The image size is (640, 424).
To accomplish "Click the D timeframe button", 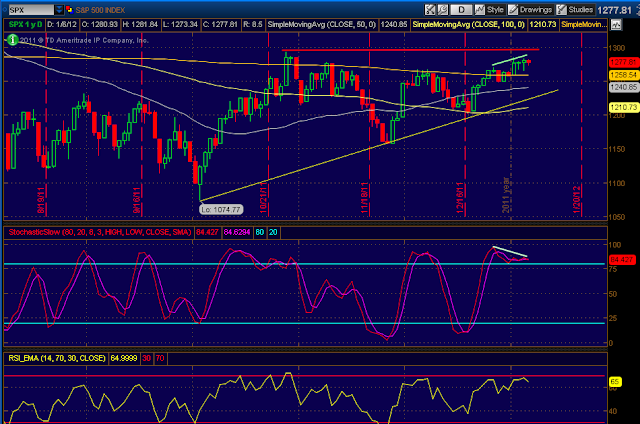I will click(461, 10).
